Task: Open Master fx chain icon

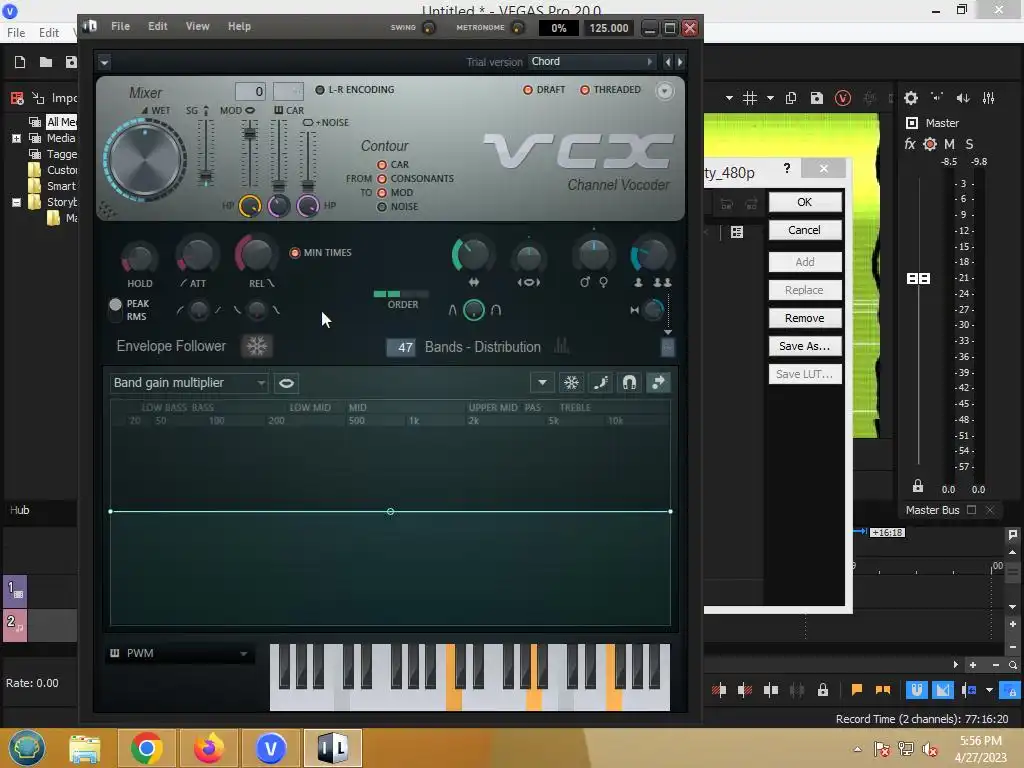Action: click(x=910, y=144)
